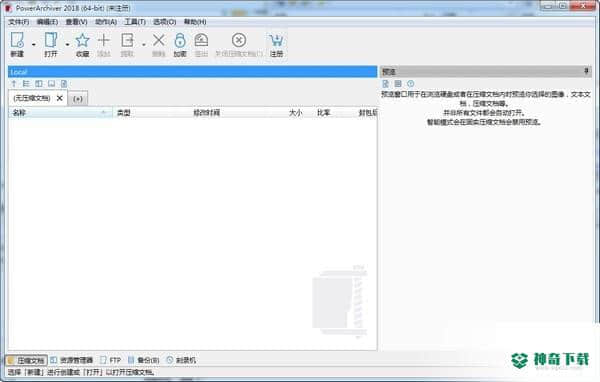Click the fourth small icon under Local bar
The image size is (600, 382).
pos(51,83)
